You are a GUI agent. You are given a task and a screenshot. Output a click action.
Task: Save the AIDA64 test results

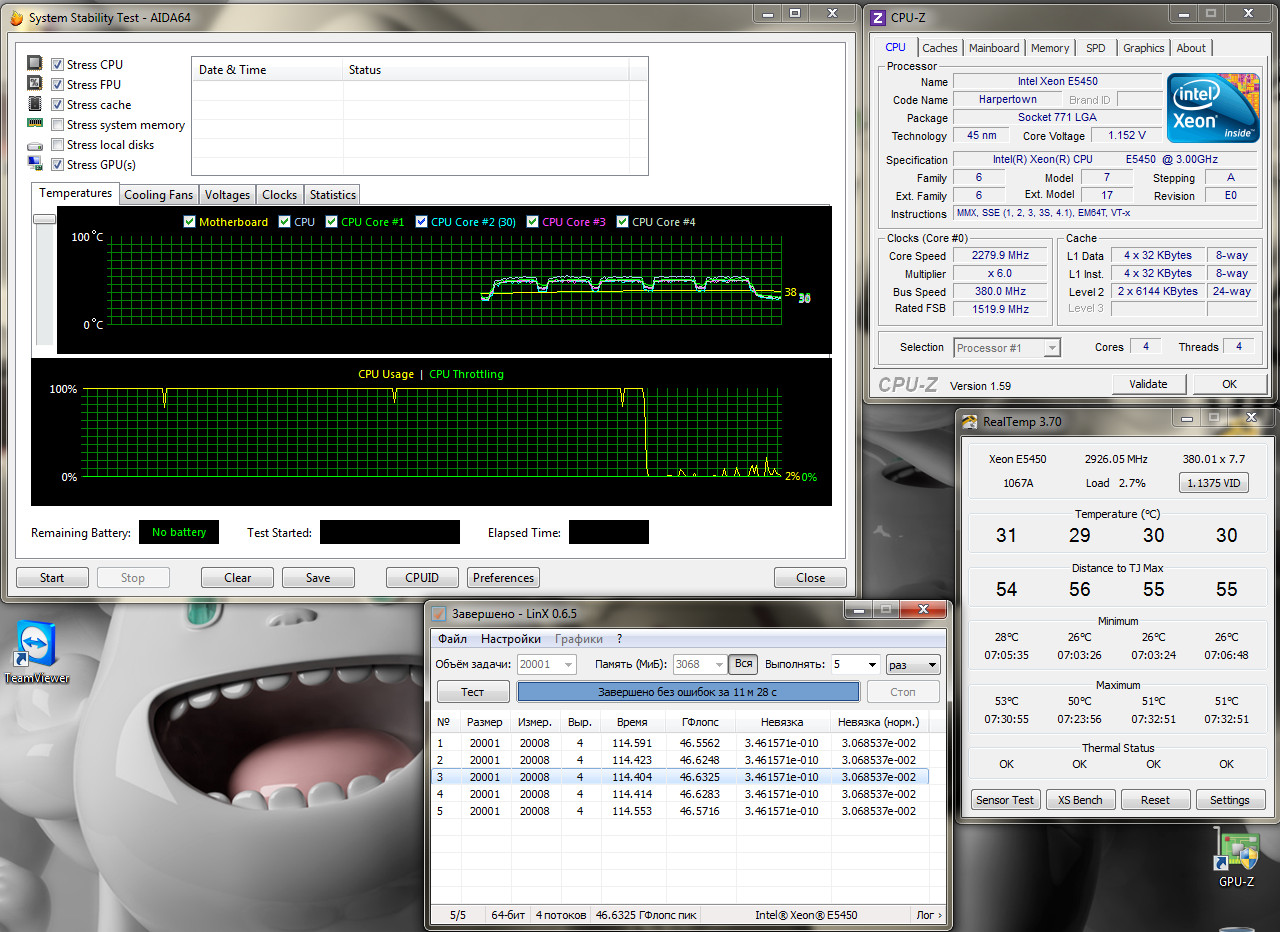318,578
